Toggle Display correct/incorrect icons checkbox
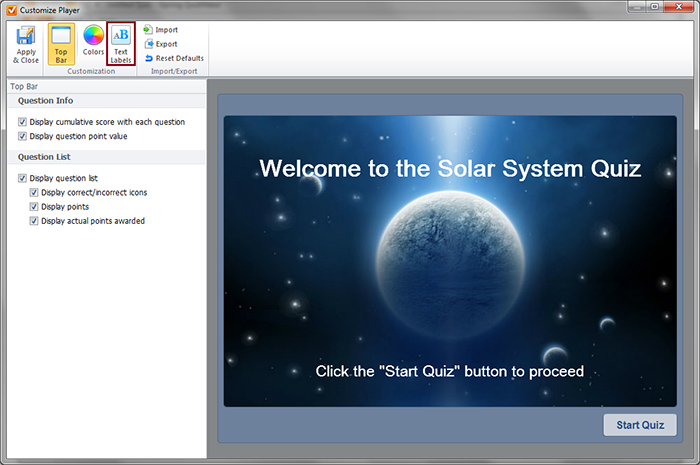Screen dimensions: 700x465 tap(33, 192)
